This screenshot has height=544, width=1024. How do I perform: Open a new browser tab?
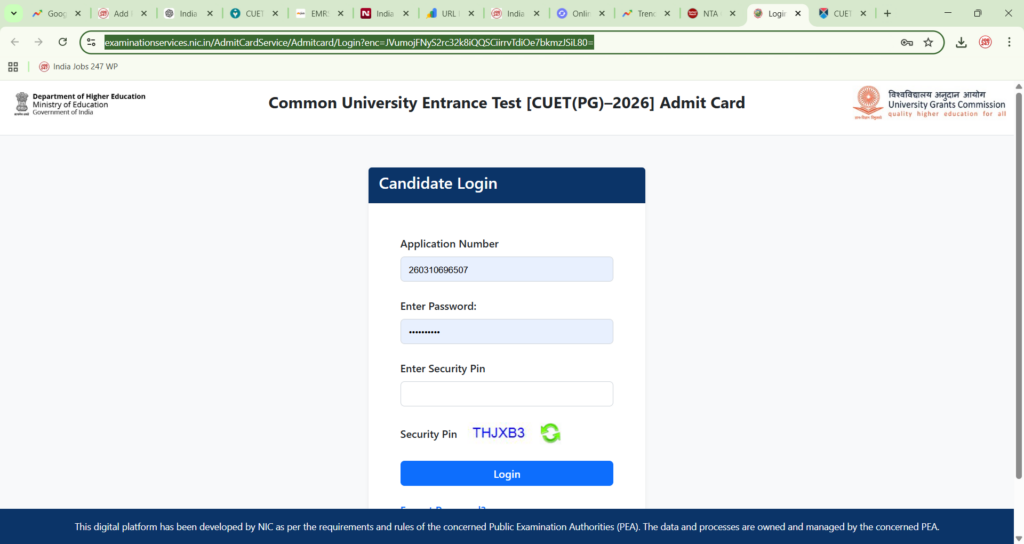coord(887,14)
